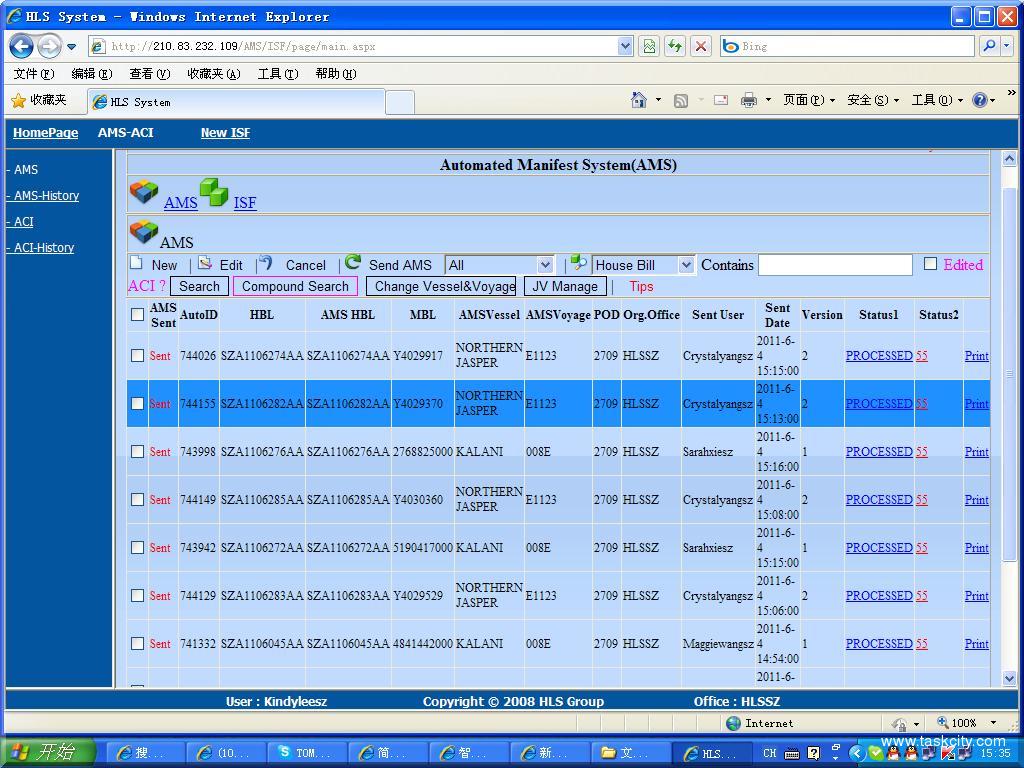Open the 页面(P) Page dropdown menu
This screenshot has height=768, width=1024.
809,100
